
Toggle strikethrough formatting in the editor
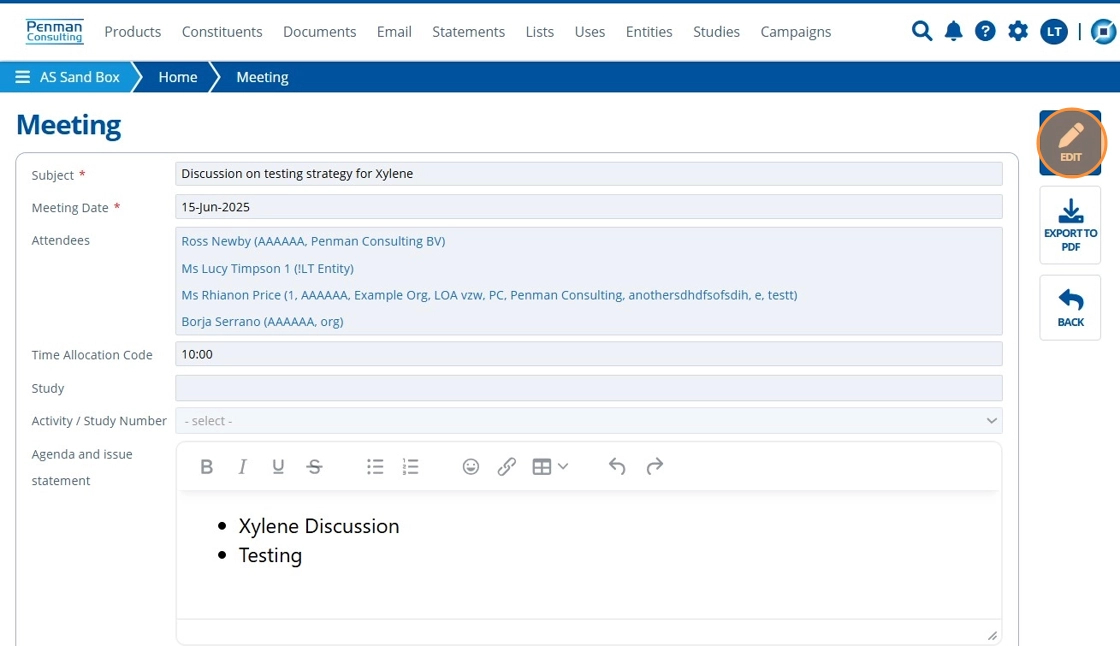[314, 467]
